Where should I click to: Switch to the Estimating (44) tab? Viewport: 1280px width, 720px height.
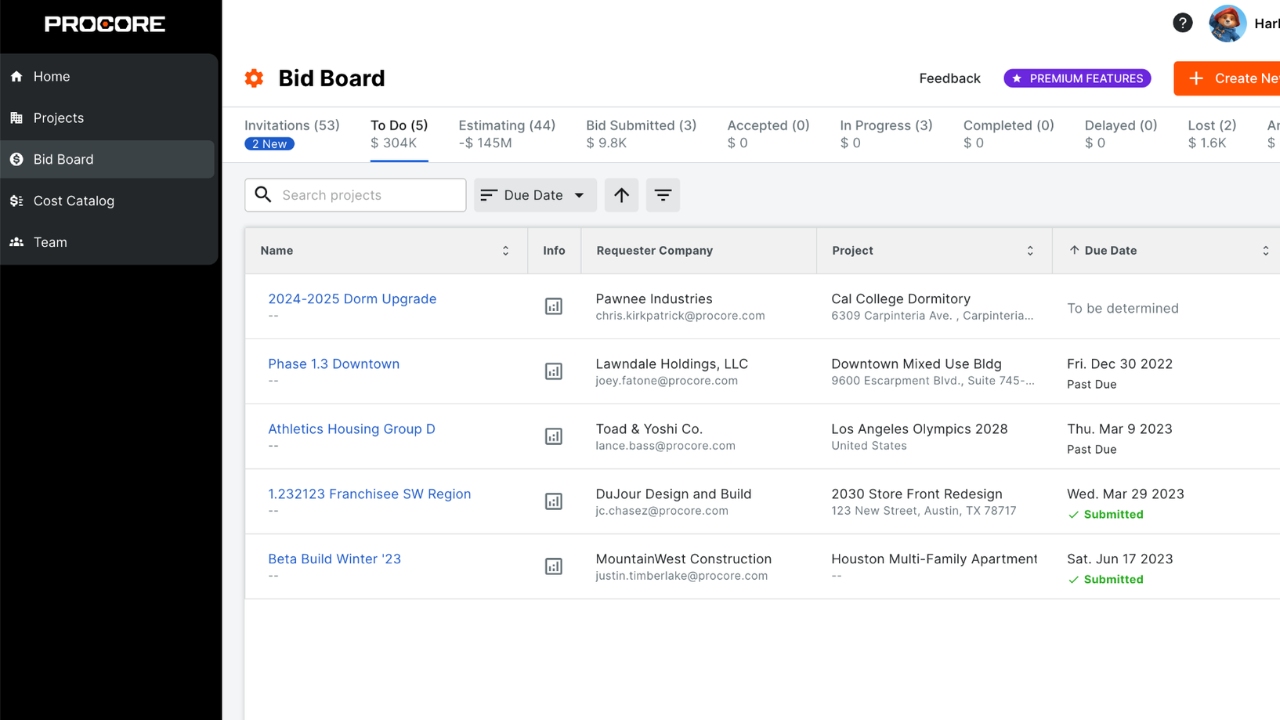[x=507, y=134]
